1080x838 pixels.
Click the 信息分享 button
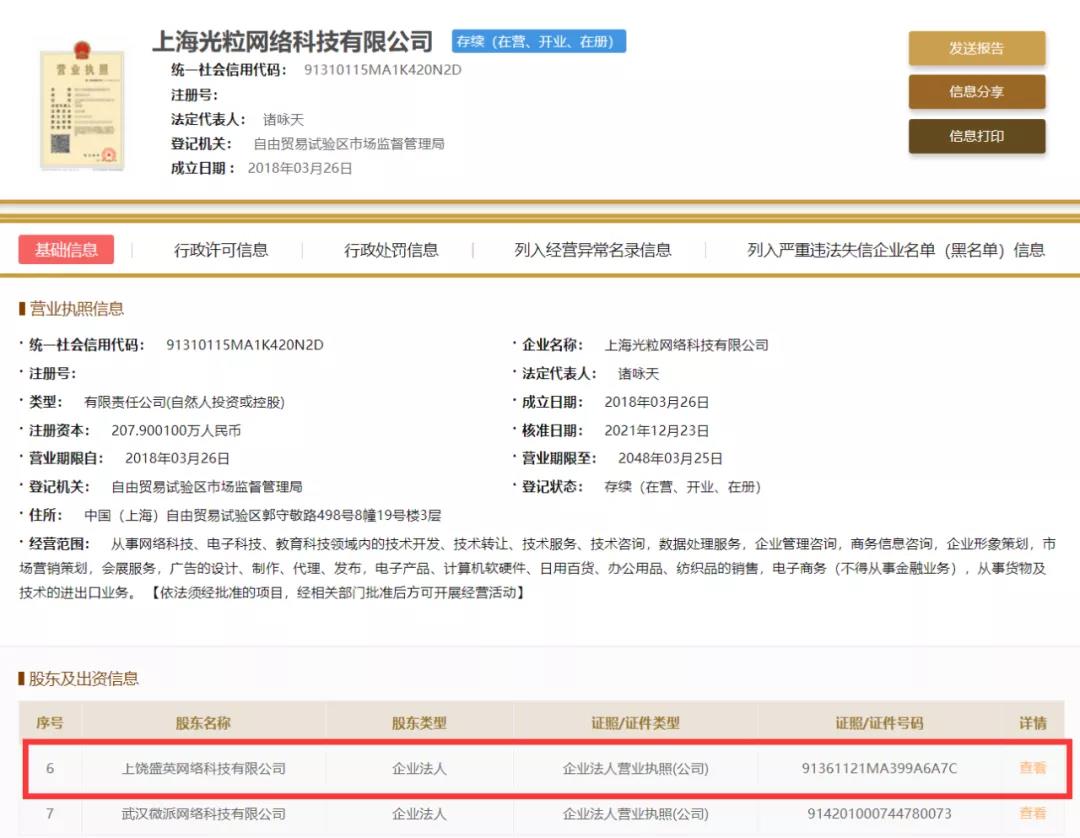(x=977, y=92)
